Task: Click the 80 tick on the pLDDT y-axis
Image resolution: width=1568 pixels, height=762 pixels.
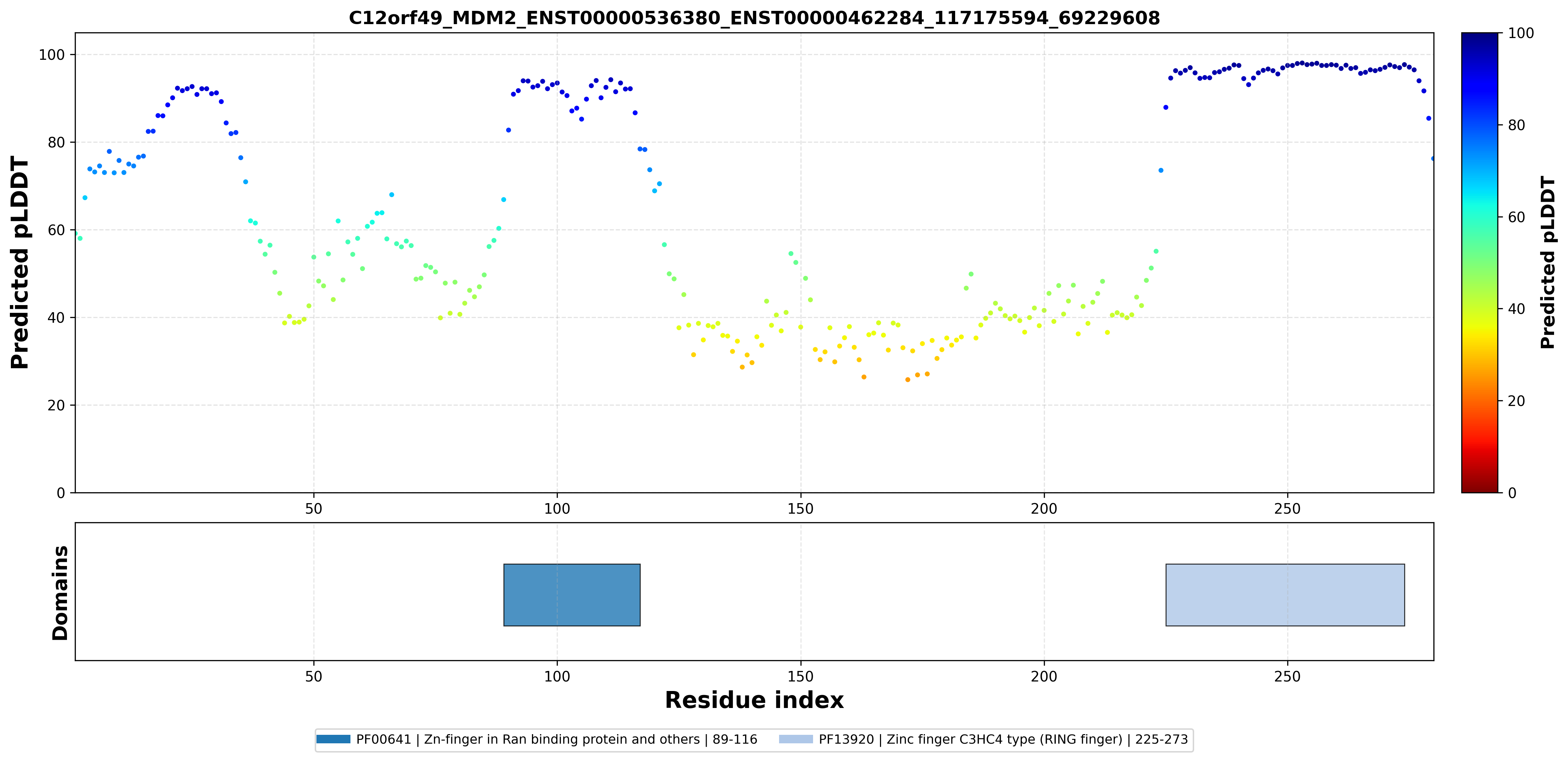Action: point(56,142)
